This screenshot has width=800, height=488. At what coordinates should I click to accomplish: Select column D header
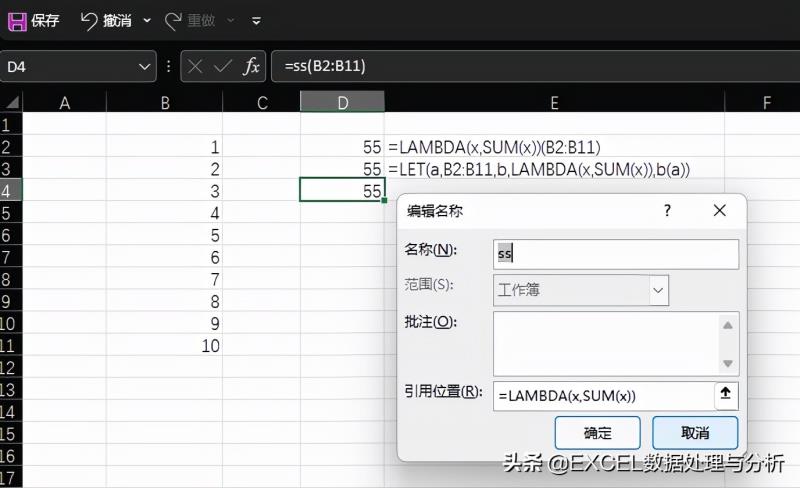coord(342,103)
